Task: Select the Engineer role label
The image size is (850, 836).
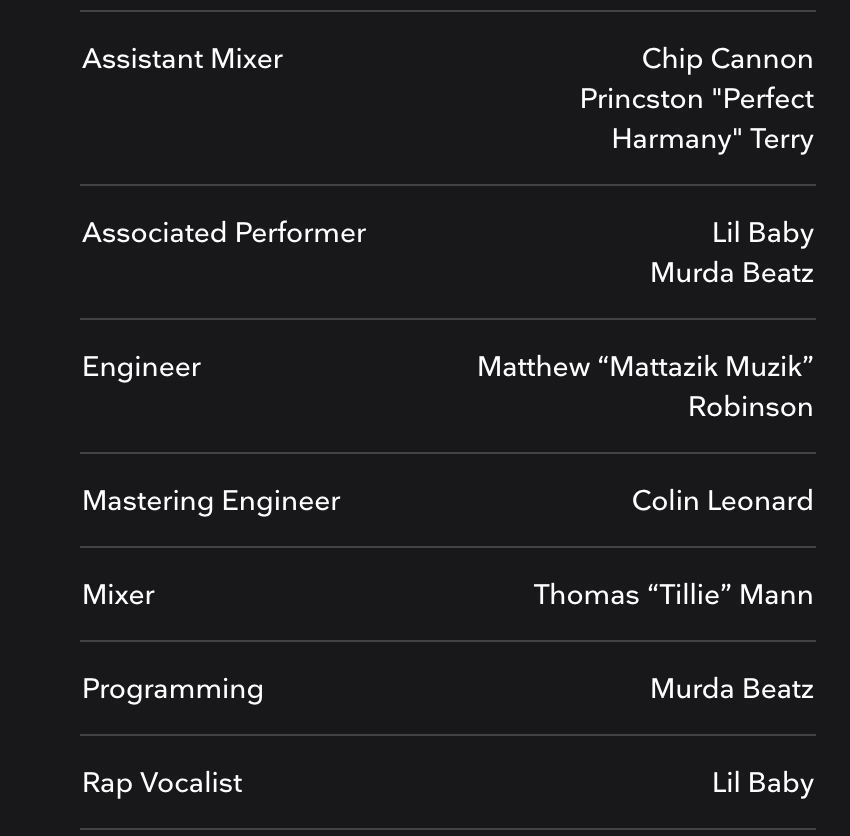Action: [x=141, y=368]
